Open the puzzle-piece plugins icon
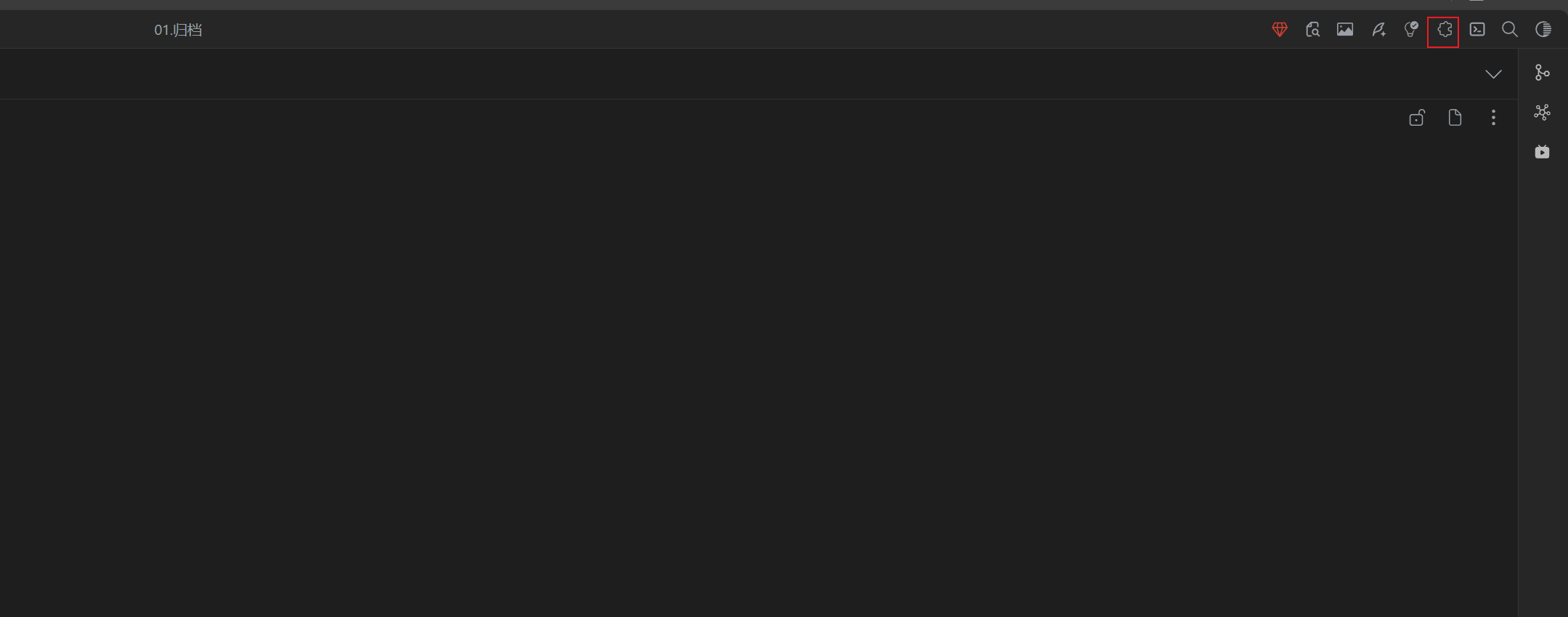The height and width of the screenshot is (617, 1568). [1444, 30]
